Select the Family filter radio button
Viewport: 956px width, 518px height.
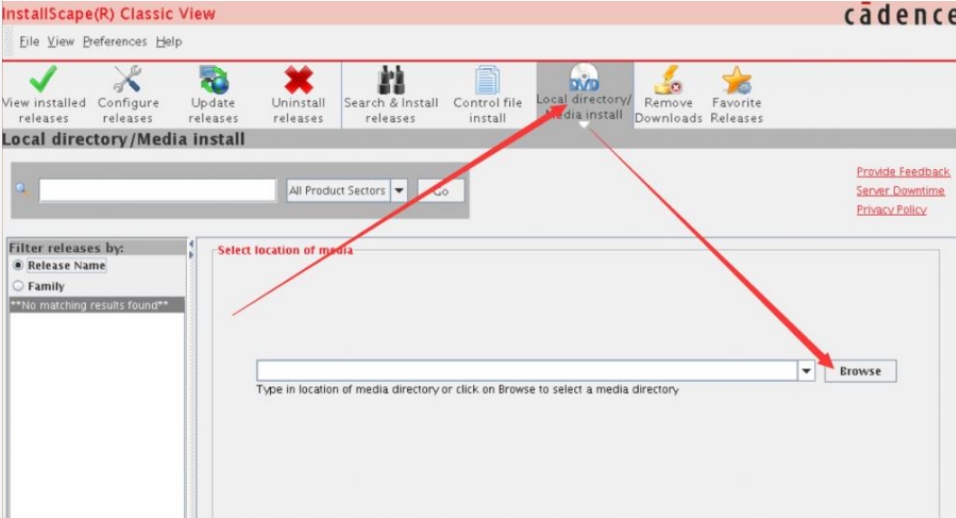[x=17, y=286]
